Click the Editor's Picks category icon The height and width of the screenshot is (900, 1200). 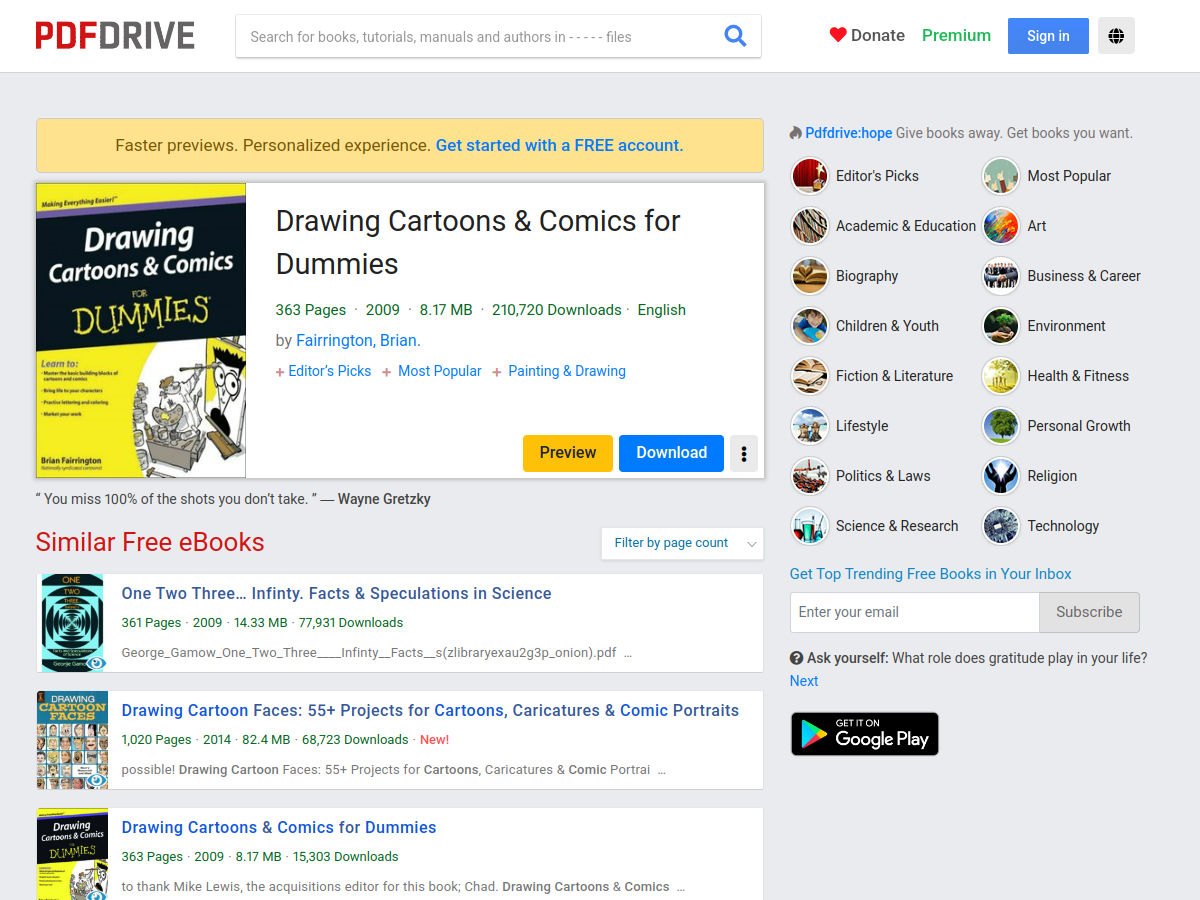[809, 176]
